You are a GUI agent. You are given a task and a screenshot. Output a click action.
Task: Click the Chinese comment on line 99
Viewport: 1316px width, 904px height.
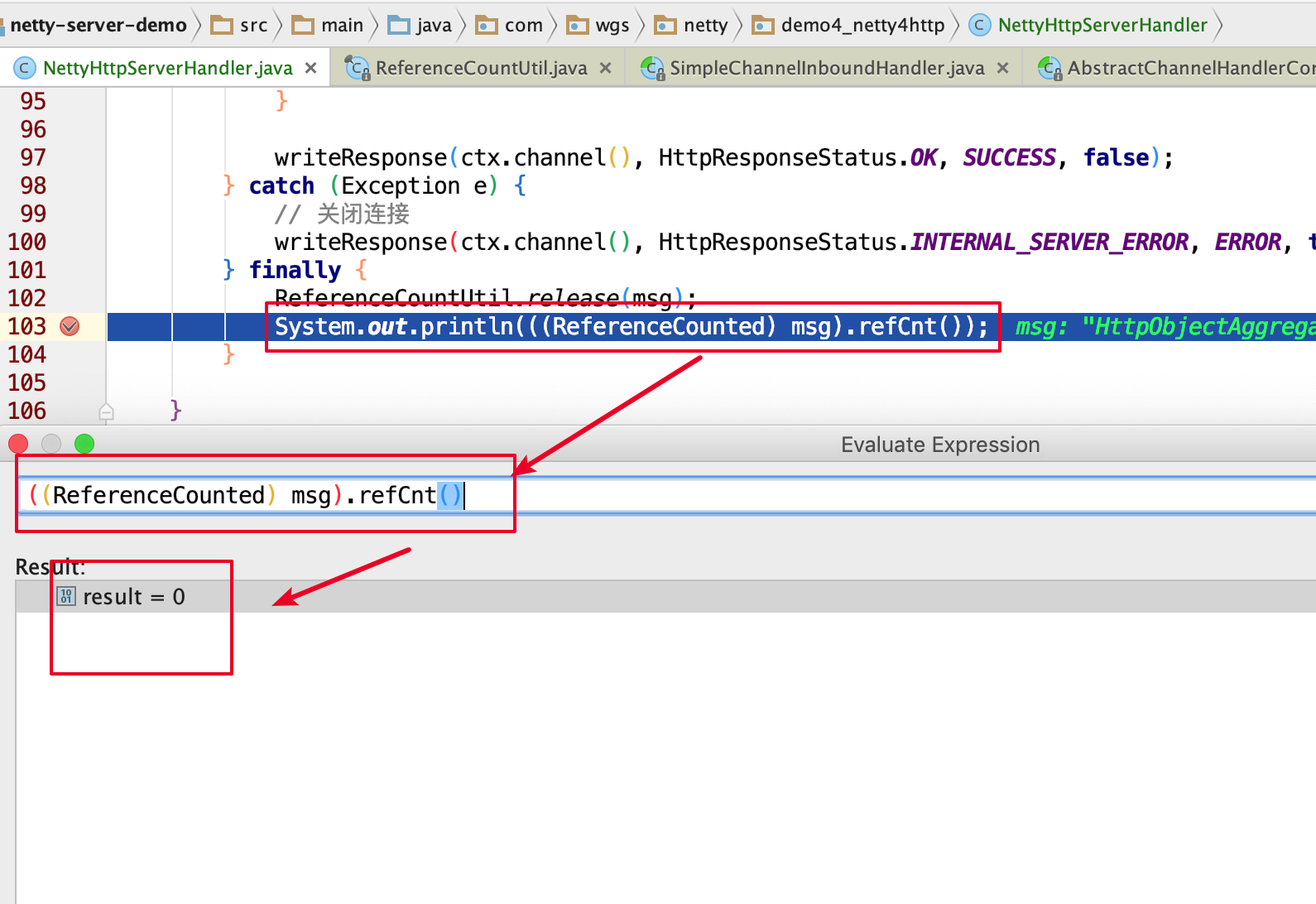click(x=342, y=214)
